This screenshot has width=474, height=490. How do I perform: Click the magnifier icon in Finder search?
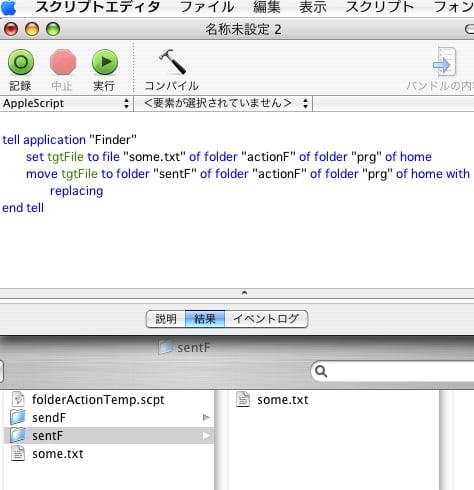321,371
